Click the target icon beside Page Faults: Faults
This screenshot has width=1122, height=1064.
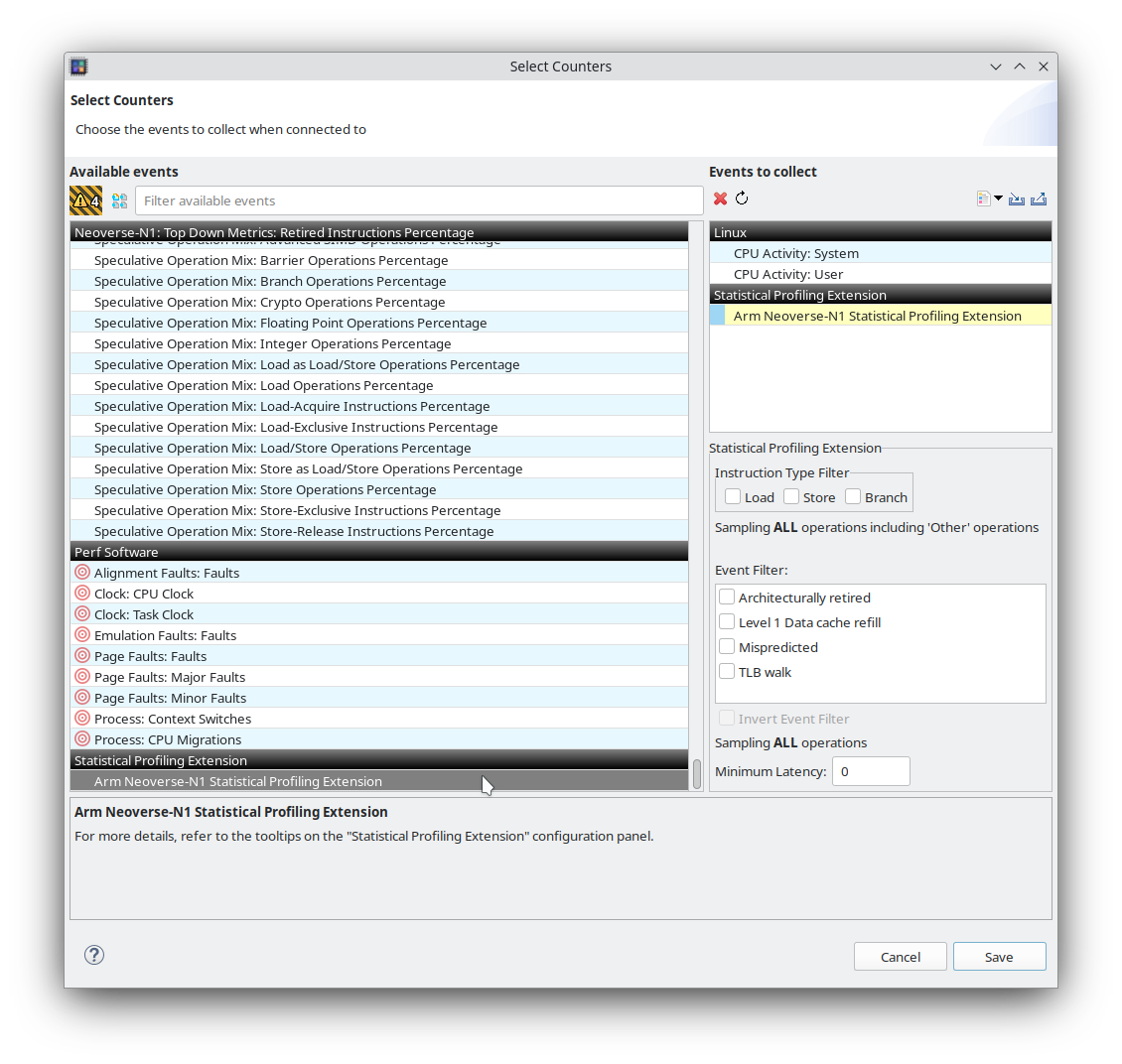pos(81,655)
